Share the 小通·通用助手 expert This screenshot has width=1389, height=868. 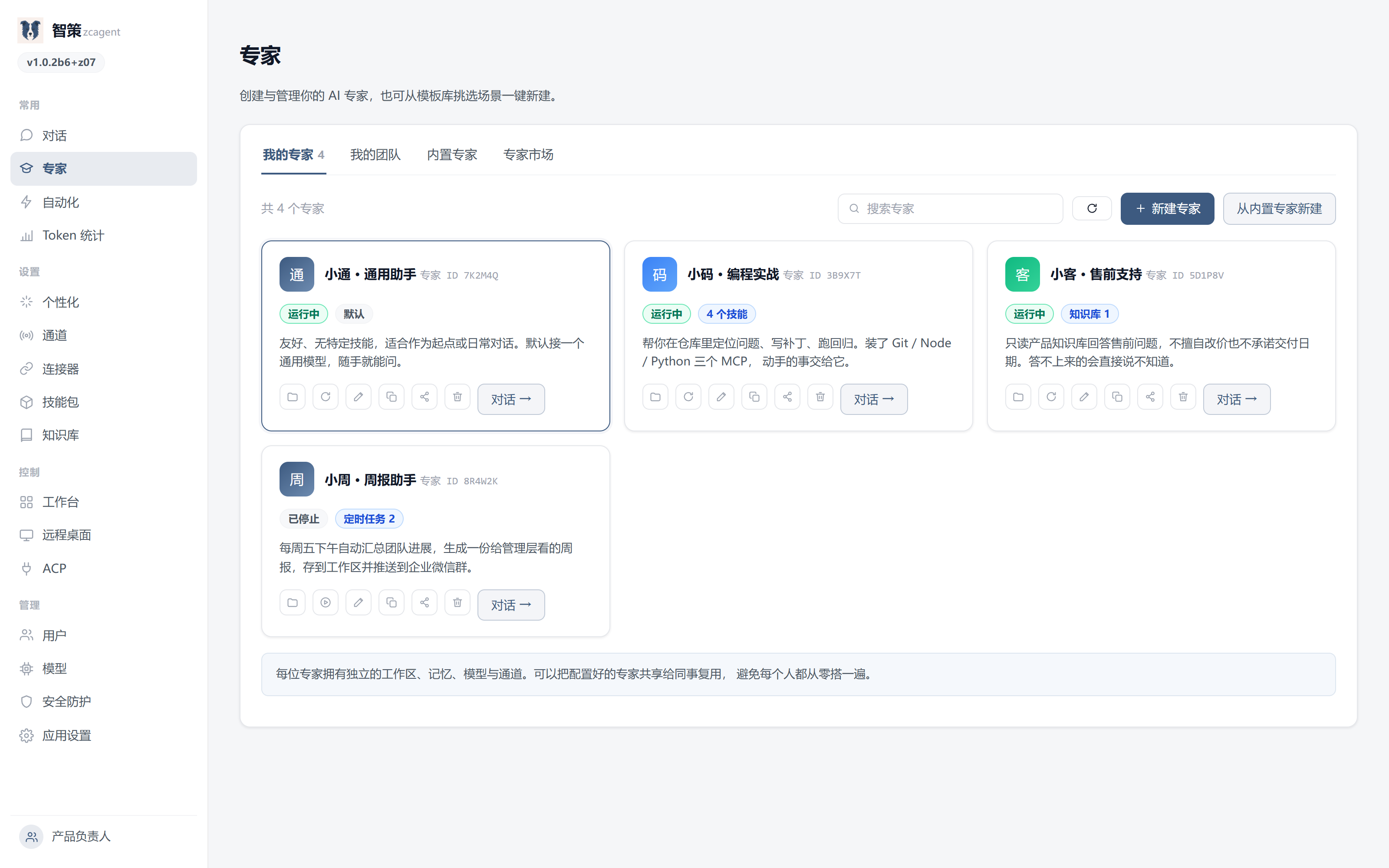pyautogui.click(x=424, y=397)
